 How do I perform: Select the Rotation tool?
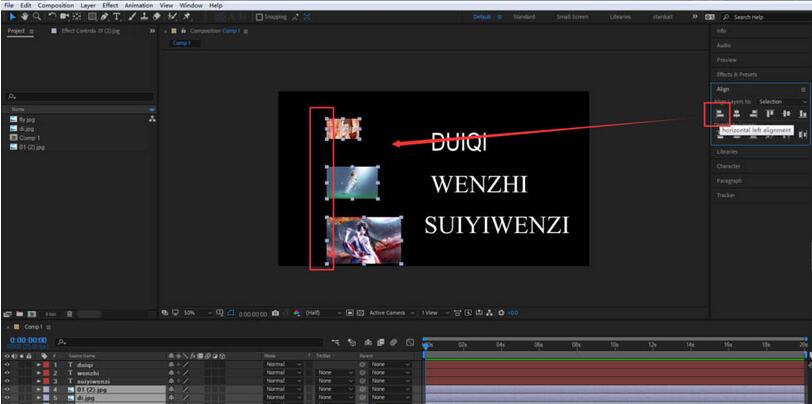52,17
